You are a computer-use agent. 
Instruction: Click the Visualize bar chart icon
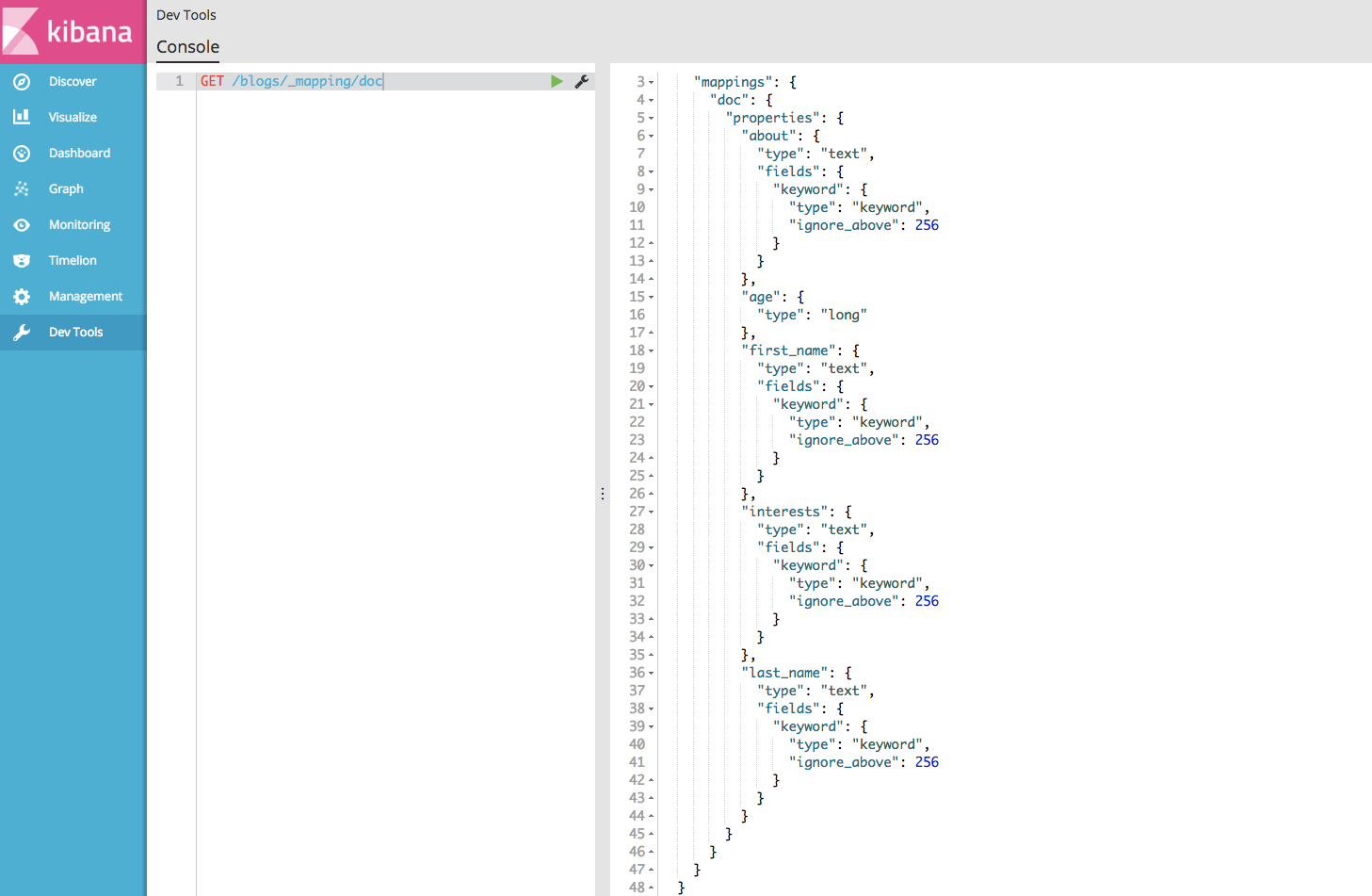pyautogui.click(x=22, y=117)
